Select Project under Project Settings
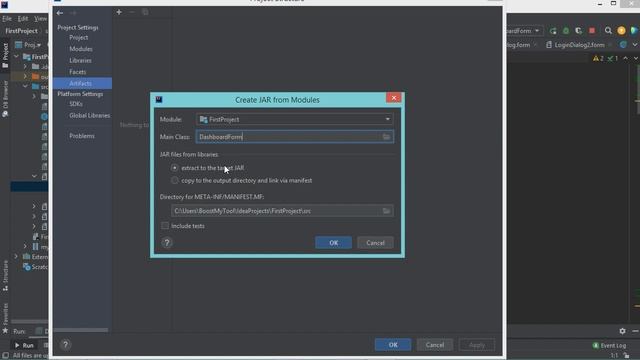640x360 pixels. coord(79,38)
